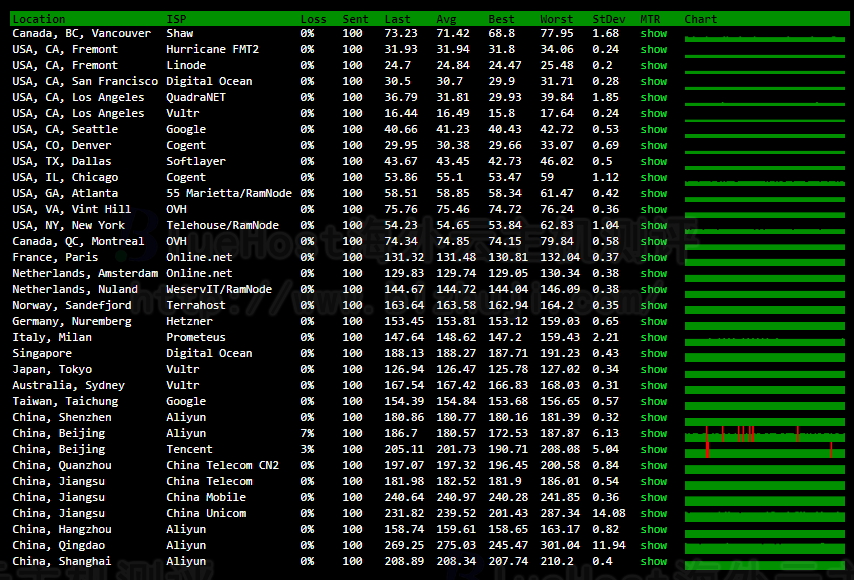Click the Sent column header

(x=355, y=19)
